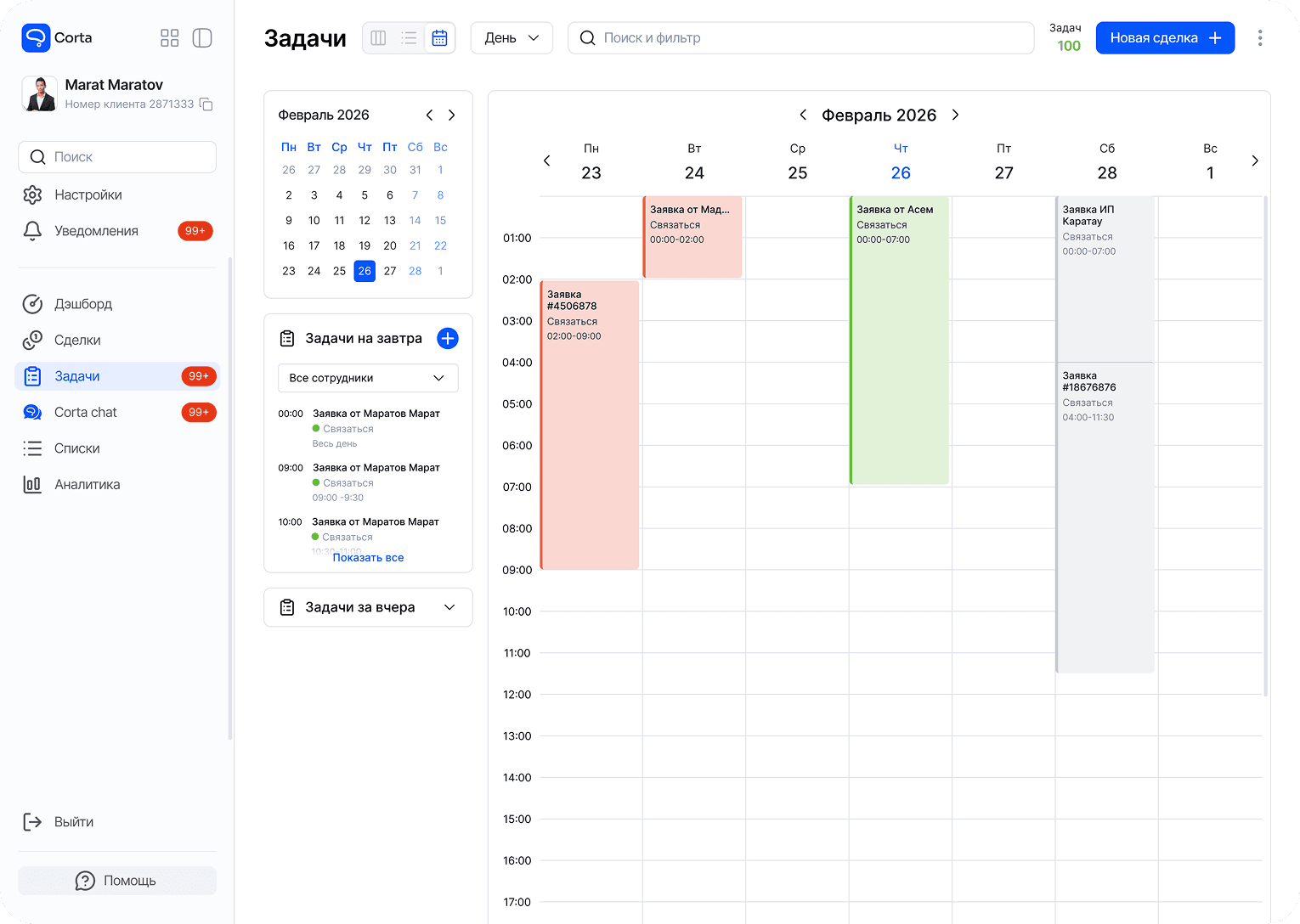Toggle sidebar collapse icon
The image size is (1300, 924).
click(202, 38)
